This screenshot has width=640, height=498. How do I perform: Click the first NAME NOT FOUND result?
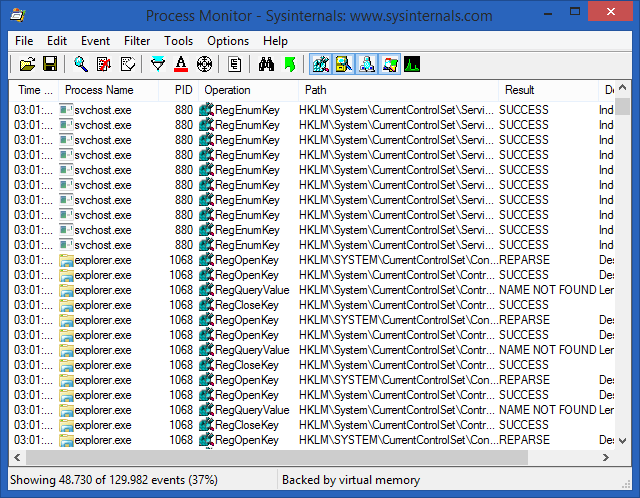click(x=548, y=290)
